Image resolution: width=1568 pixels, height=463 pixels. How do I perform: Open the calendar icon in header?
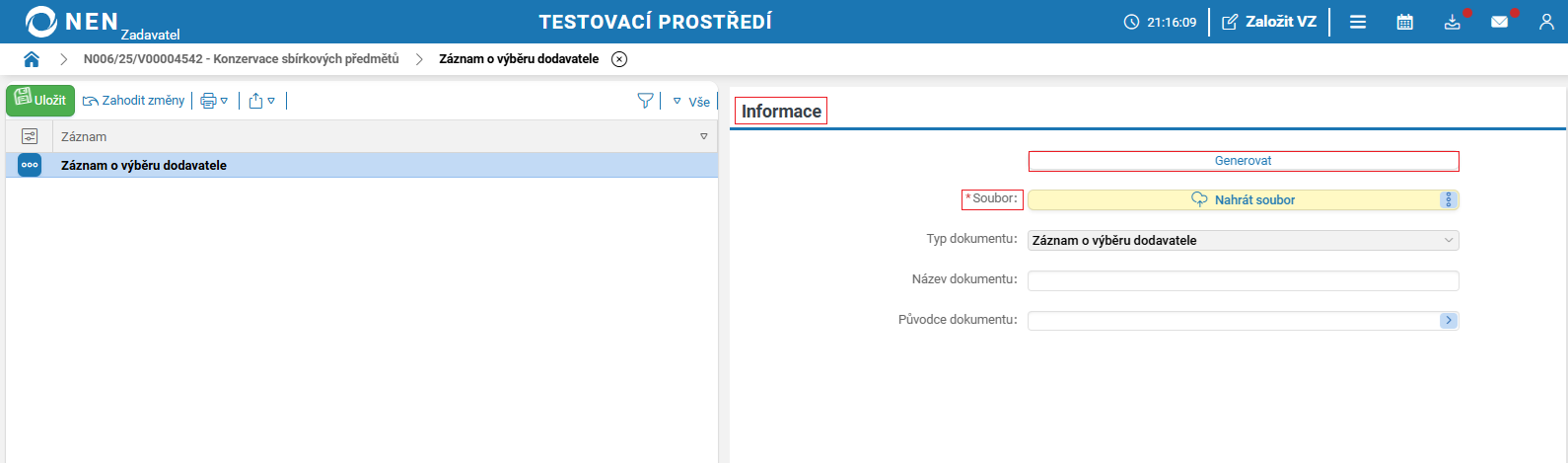(x=1405, y=22)
